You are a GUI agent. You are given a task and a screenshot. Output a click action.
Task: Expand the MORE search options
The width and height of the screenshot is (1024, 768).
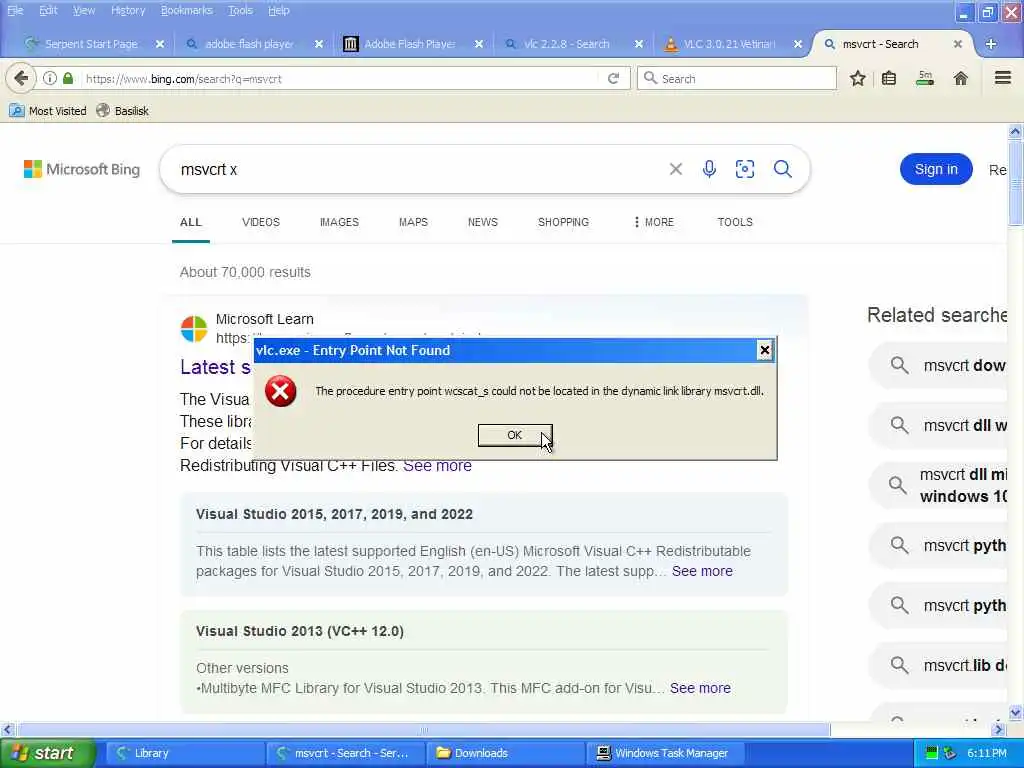click(x=654, y=222)
